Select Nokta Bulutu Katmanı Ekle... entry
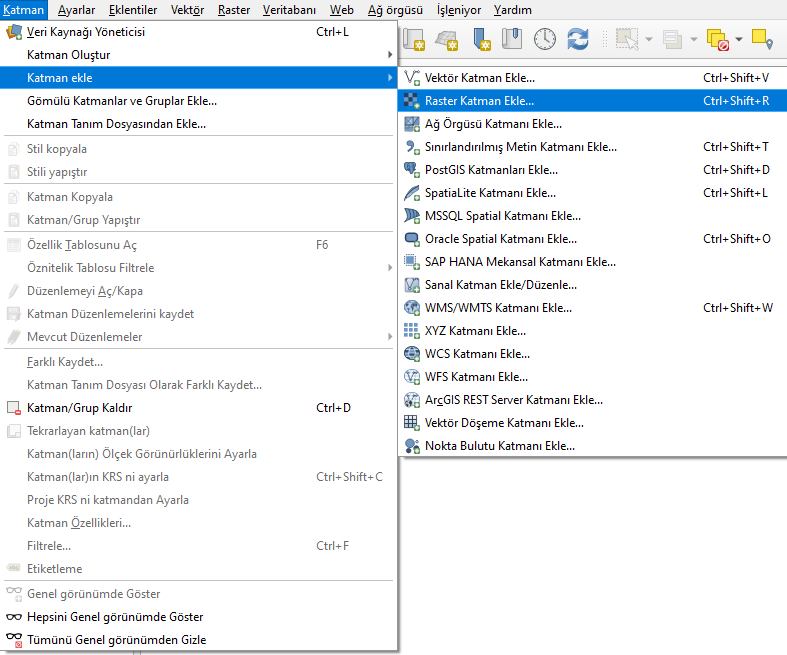Viewport: 787px width, 655px height. [x=592, y=446]
